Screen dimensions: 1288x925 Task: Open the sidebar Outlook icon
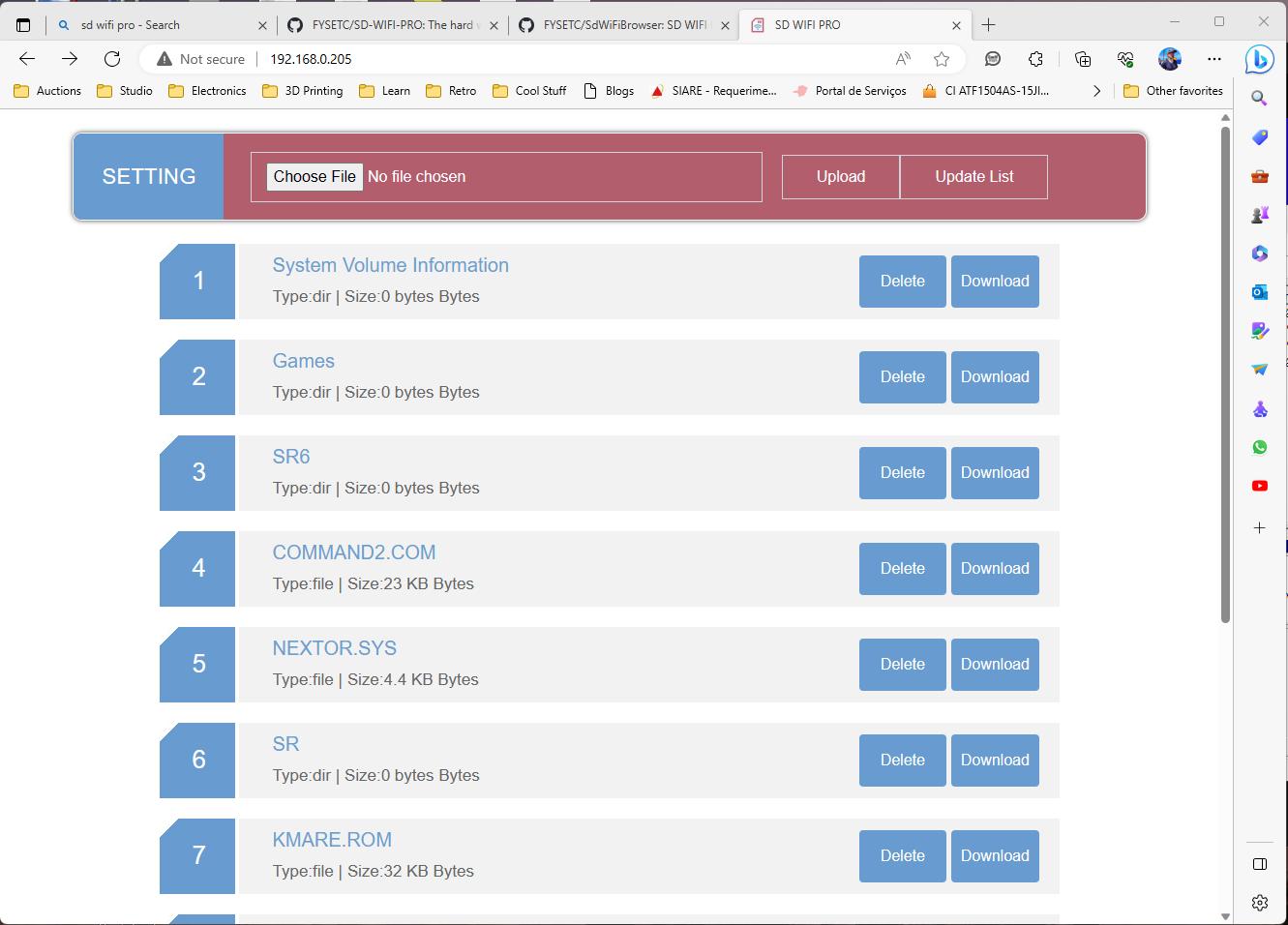1259,292
